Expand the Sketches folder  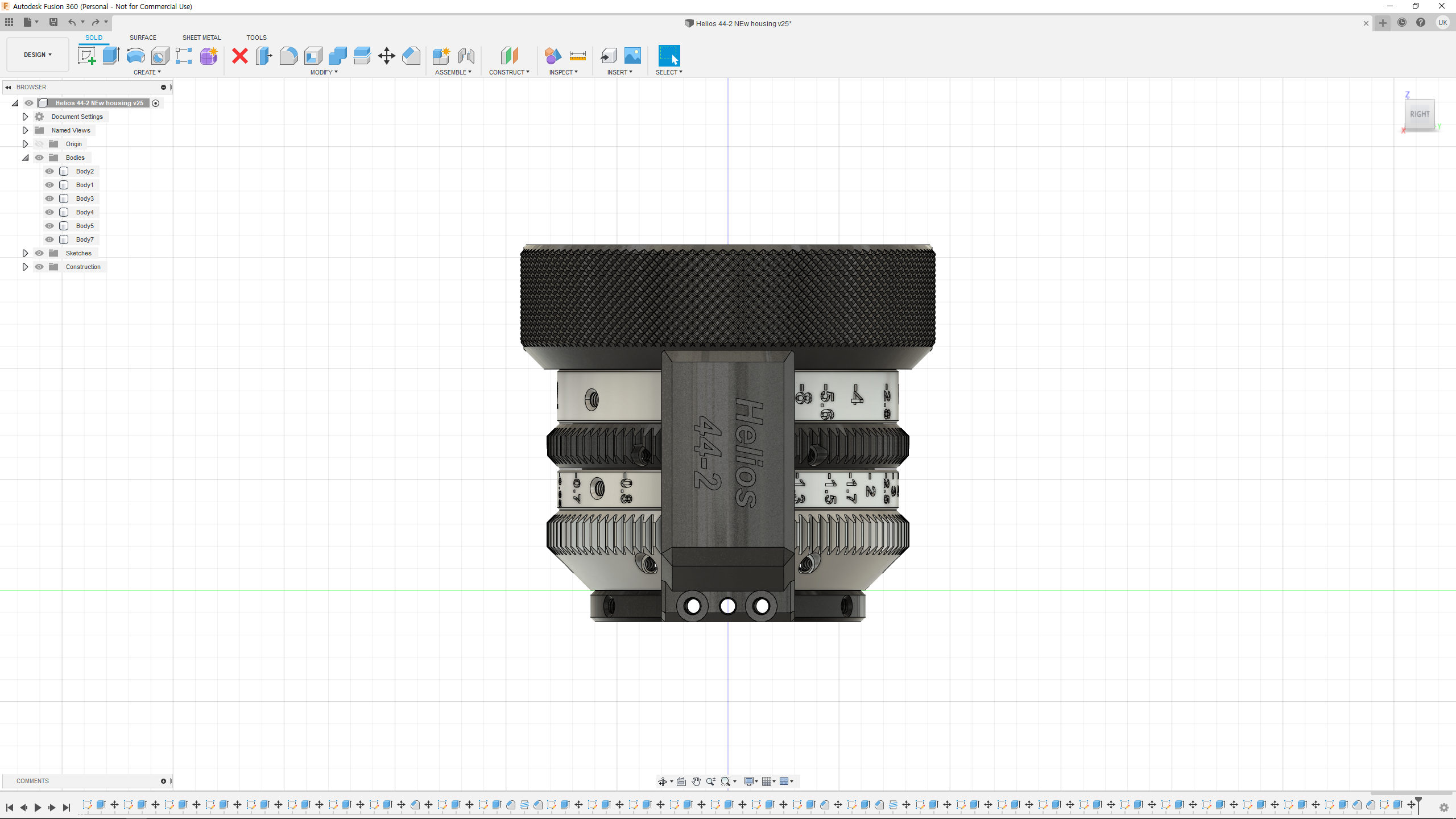pyautogui.click(x=25, y=253)
